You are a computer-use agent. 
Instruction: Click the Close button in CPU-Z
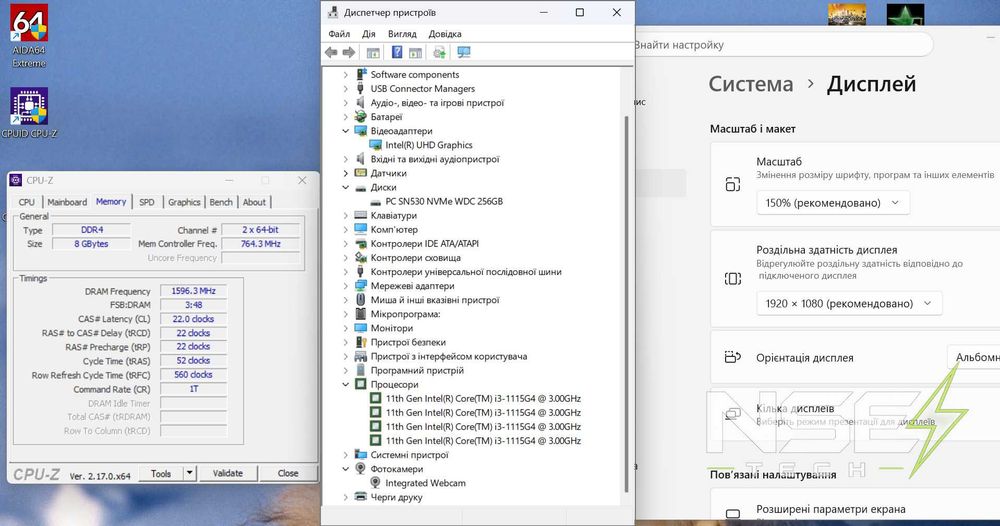[288, 474]
